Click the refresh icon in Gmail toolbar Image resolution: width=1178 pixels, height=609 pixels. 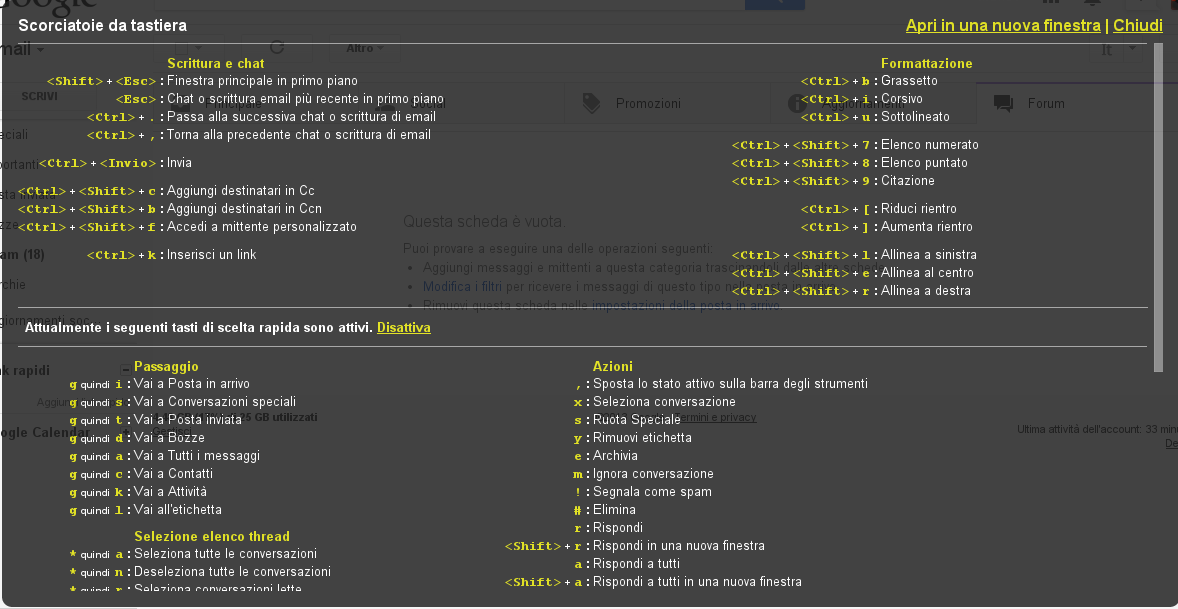276,48
